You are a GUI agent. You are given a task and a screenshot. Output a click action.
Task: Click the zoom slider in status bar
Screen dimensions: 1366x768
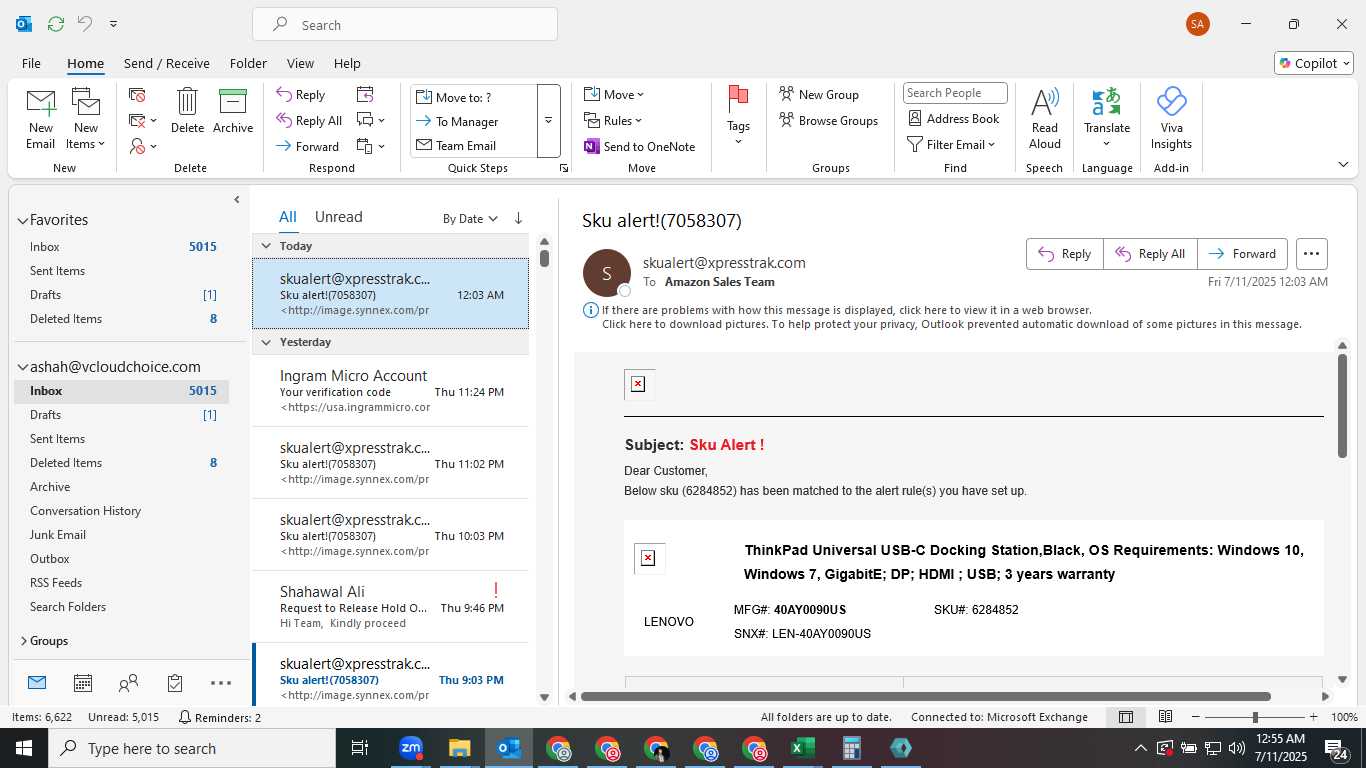1255,717
